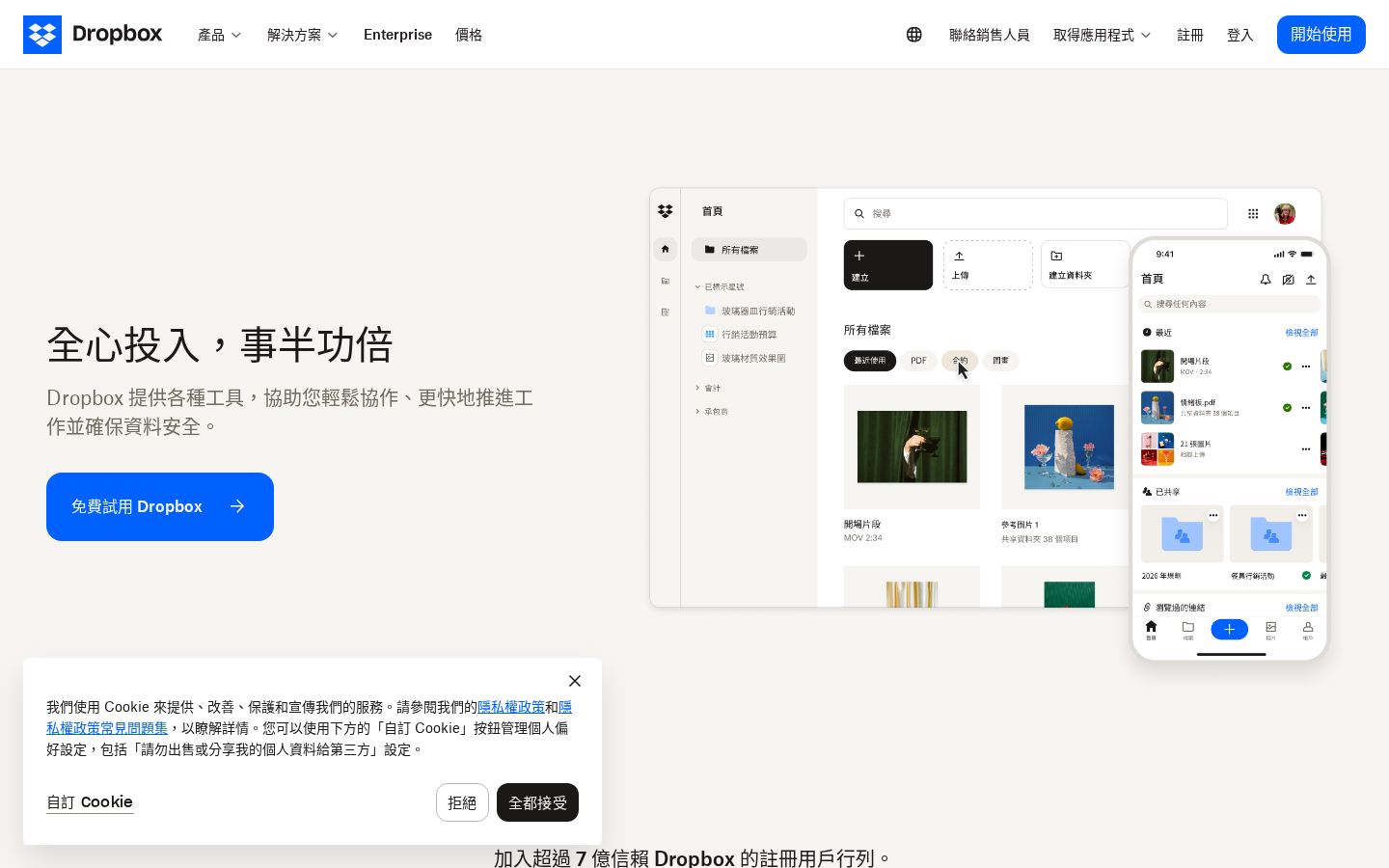Click 自訂 Cookie in the banner
The image size is (1389, 868).
tap(90, 801)
